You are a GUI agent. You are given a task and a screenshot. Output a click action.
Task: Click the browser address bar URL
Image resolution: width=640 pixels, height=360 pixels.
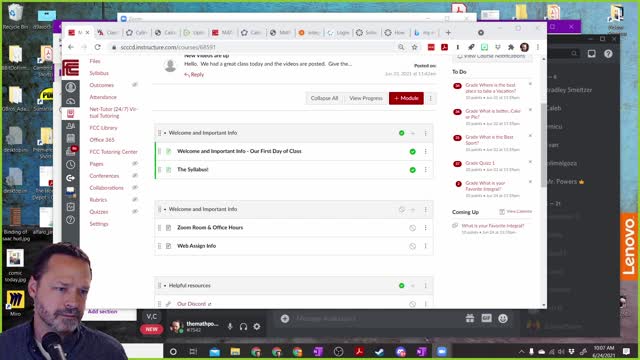168,47
